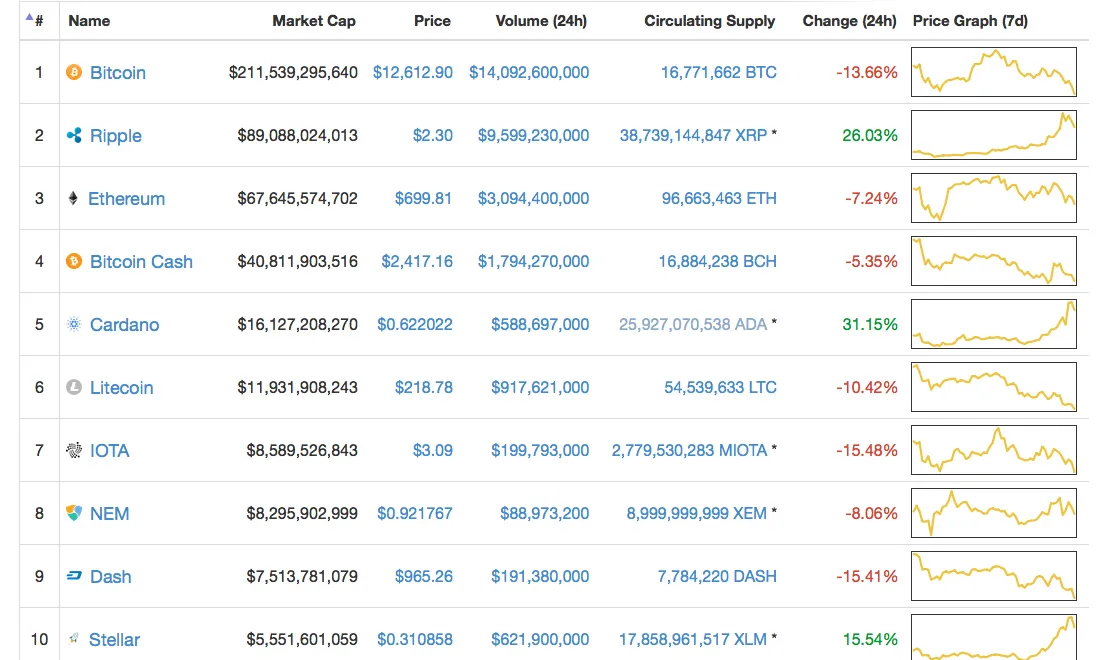View Cardano 7-day price graph
This screenshot has height=660, width=1100.
coord(993,324)
